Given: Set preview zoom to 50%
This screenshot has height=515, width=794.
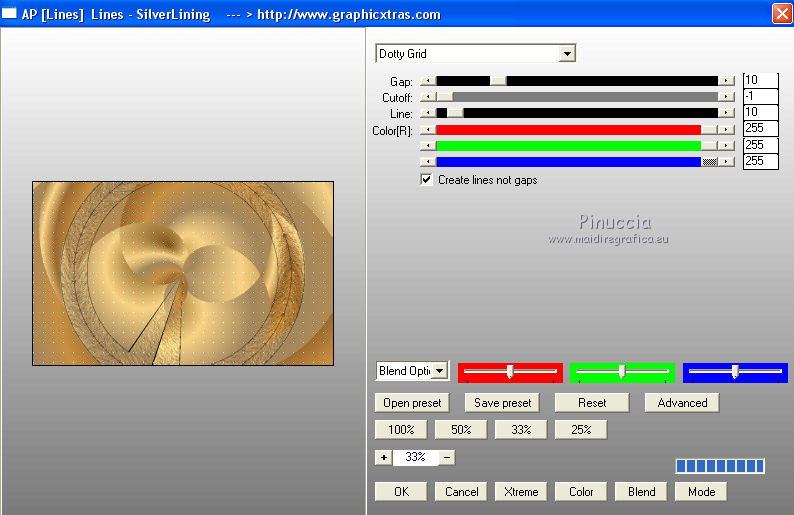Looking at the screenshot, I should [x=461, y=429].
